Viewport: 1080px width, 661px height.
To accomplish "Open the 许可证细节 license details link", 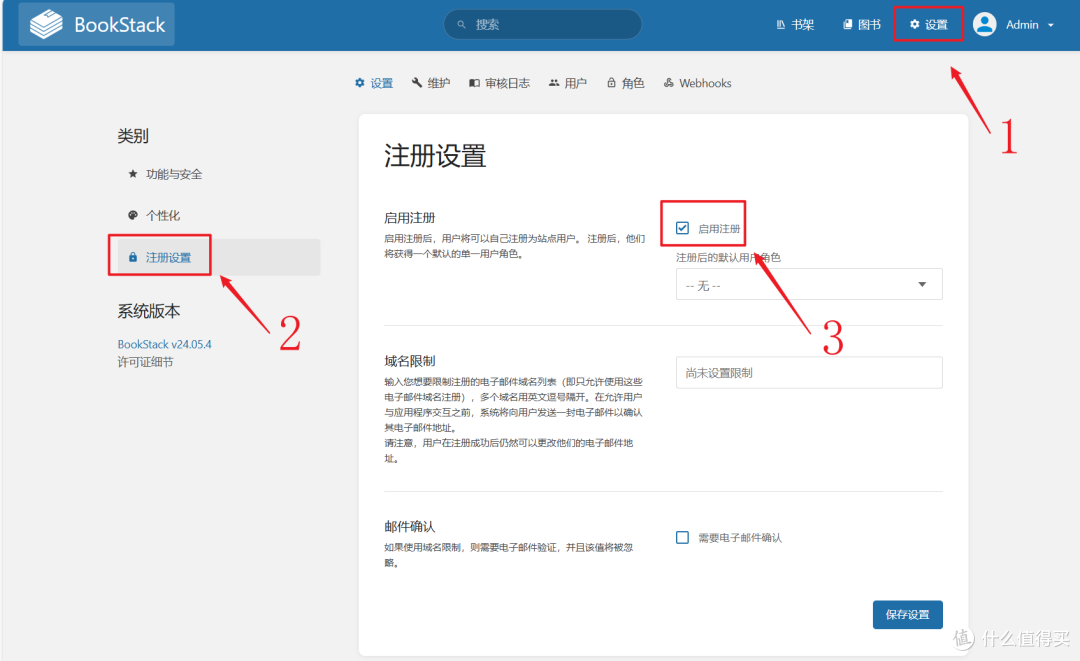I will coord(145,361).
